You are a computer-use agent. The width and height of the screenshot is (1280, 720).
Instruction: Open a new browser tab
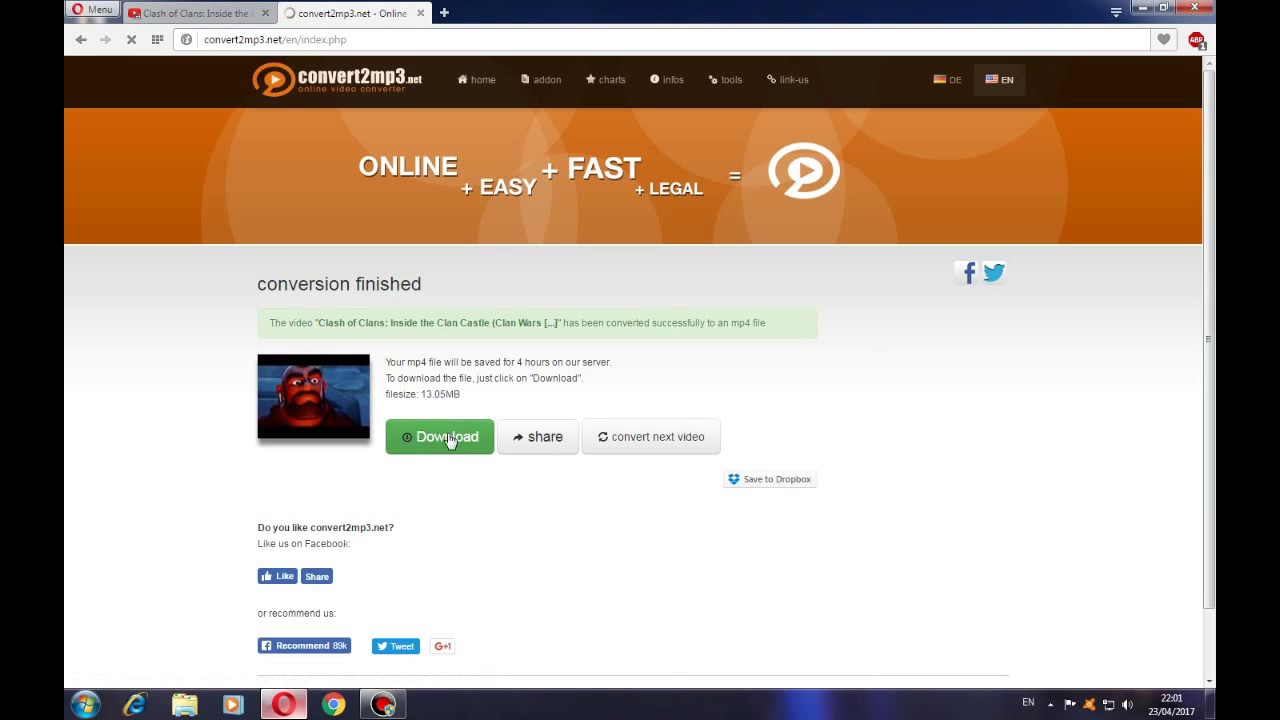click(x=444, y=13)
